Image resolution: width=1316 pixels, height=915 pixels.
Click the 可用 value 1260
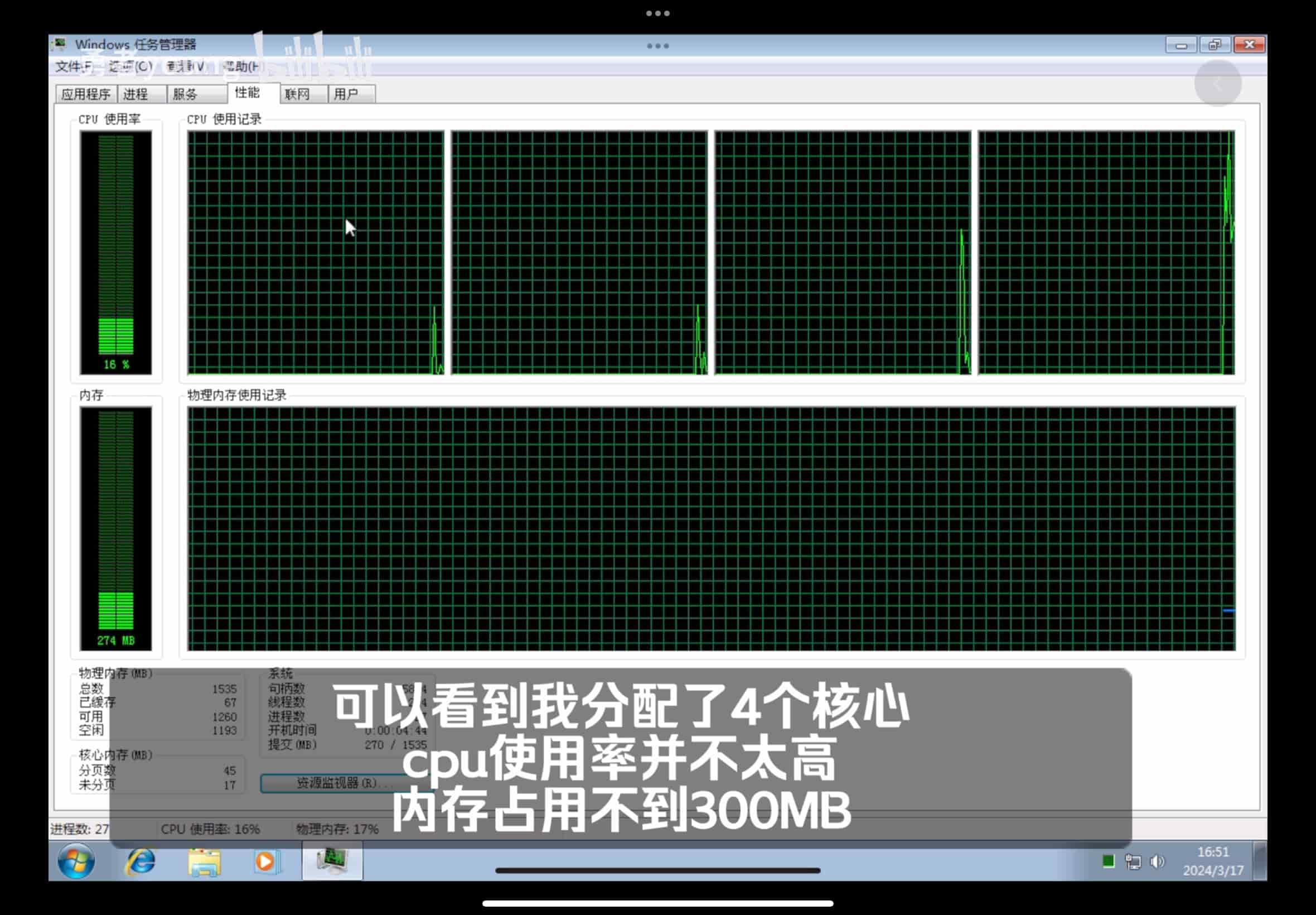pyautogui.click(x=224, y=716)
